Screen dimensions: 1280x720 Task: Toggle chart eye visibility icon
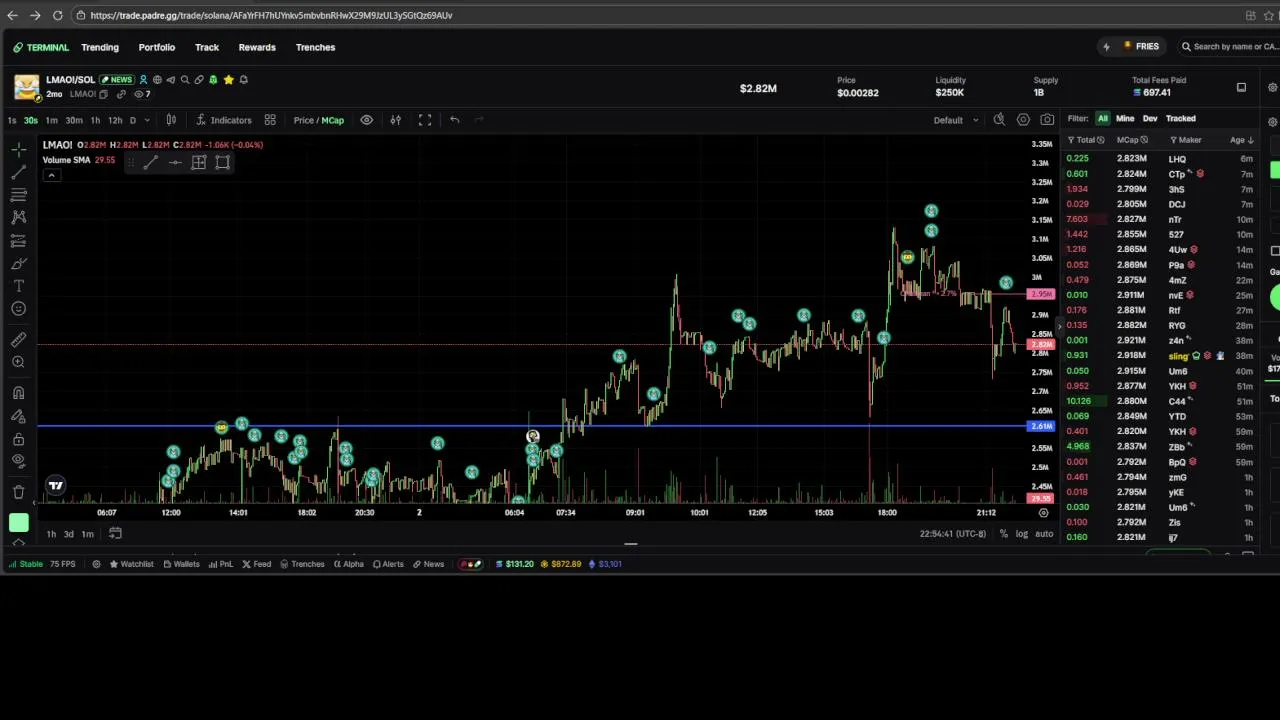pos(367,120)
